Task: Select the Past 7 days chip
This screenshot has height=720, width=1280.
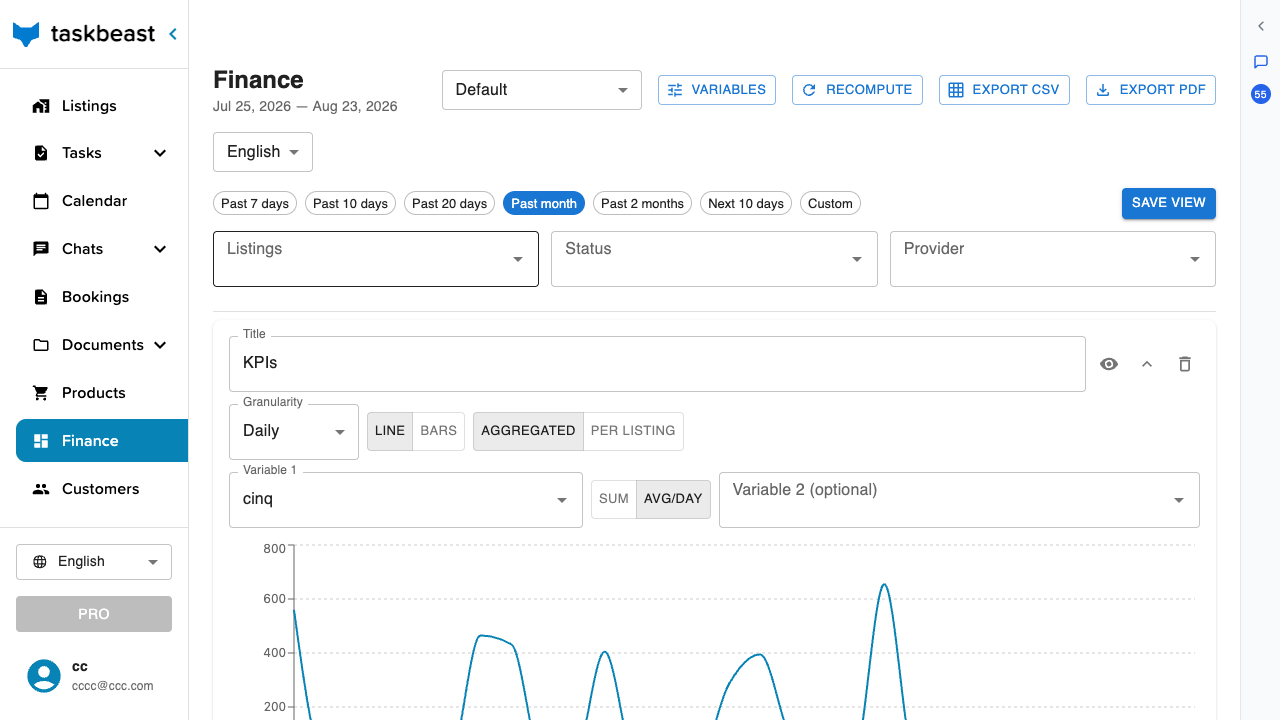Action: [255, 203]
